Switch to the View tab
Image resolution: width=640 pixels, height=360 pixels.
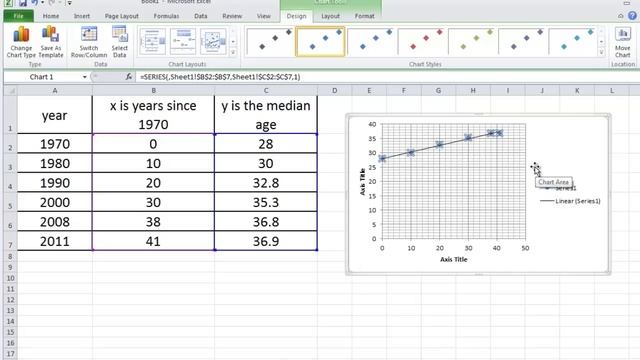pyautogui.click(x=264, y=16)
